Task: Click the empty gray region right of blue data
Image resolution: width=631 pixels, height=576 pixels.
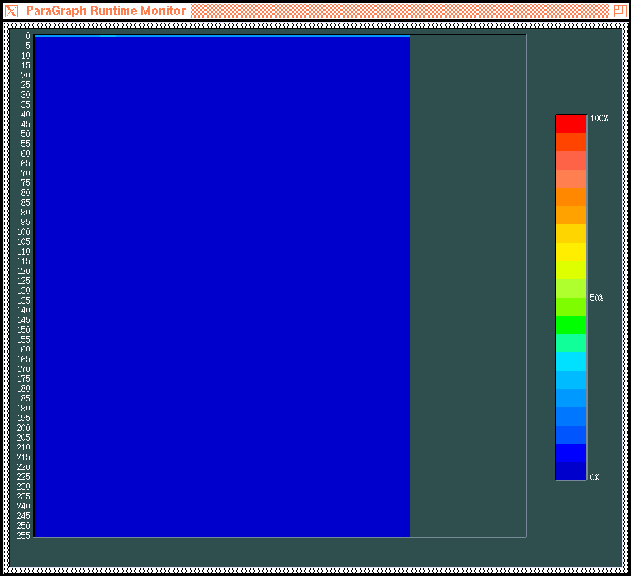Action: point(467,286)
